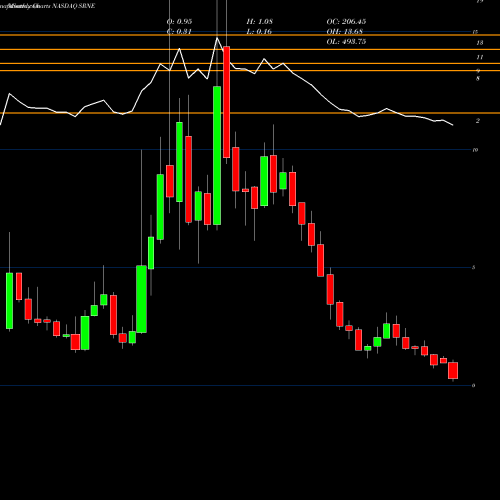Click the first green candlestick on left
Viewport: 500px width, 500px height.
coord(9,301)
